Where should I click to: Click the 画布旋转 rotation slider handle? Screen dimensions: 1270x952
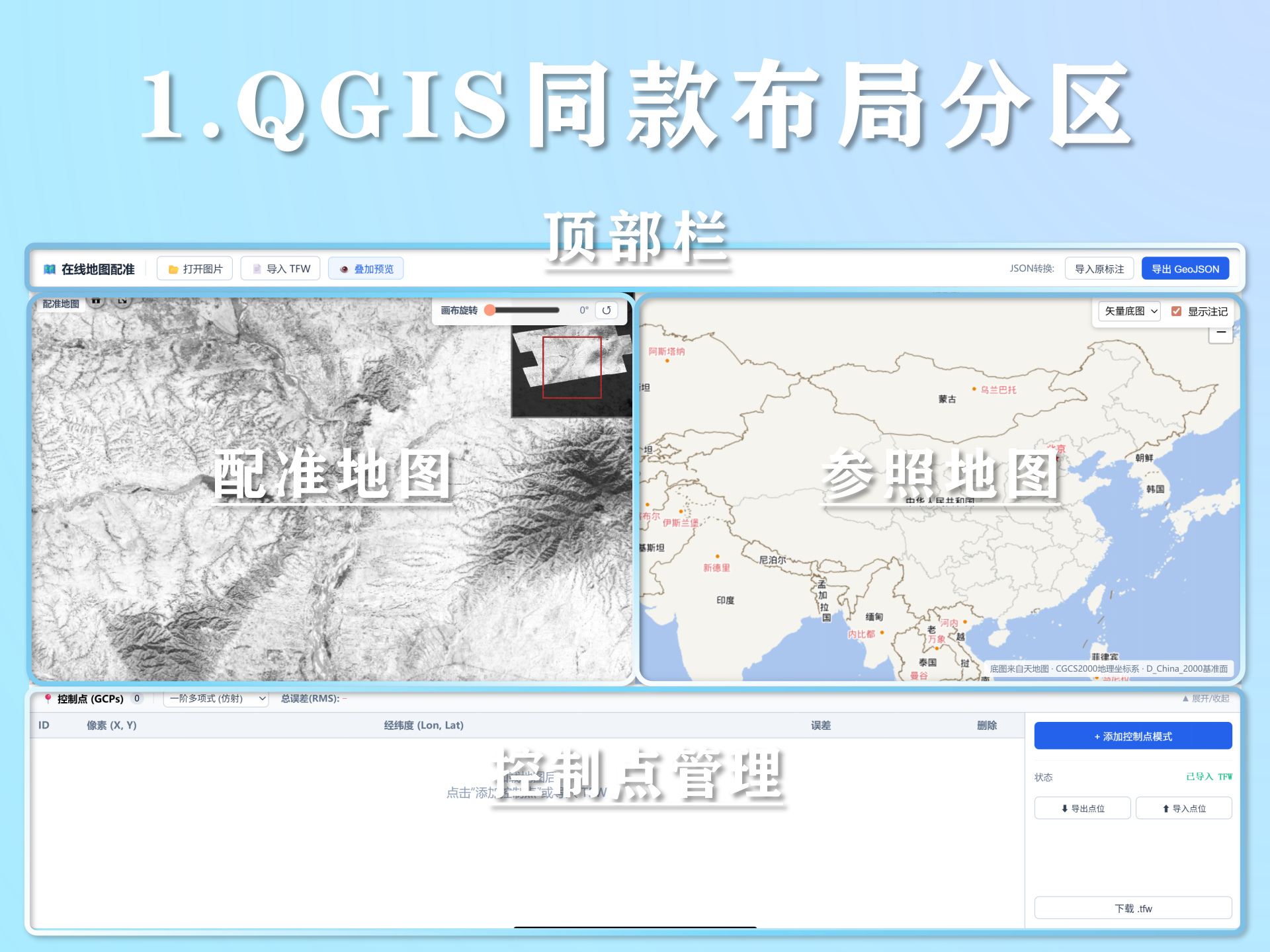490,310
